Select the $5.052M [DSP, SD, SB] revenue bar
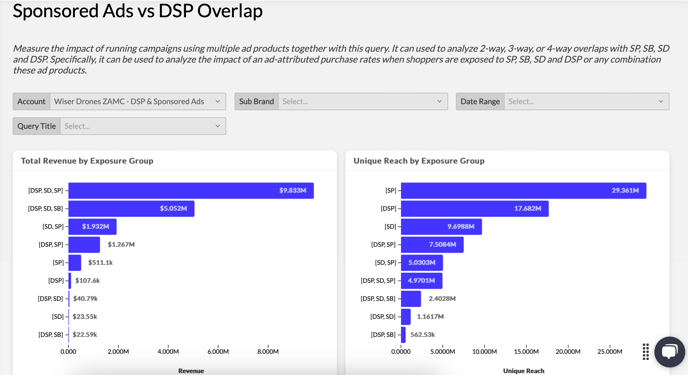688x375 pixels. (131, 208)
